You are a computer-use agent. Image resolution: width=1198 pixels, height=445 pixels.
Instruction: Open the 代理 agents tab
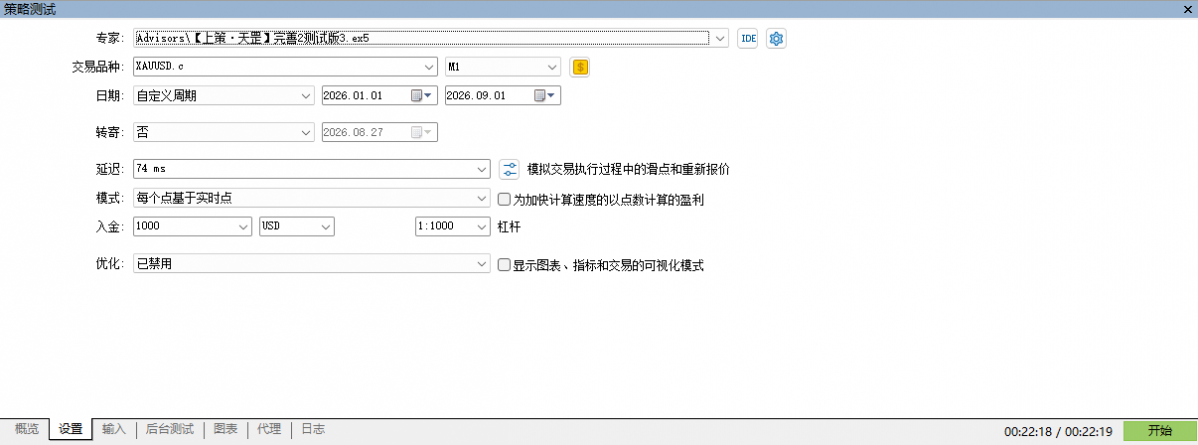click(x=269, y=429)
